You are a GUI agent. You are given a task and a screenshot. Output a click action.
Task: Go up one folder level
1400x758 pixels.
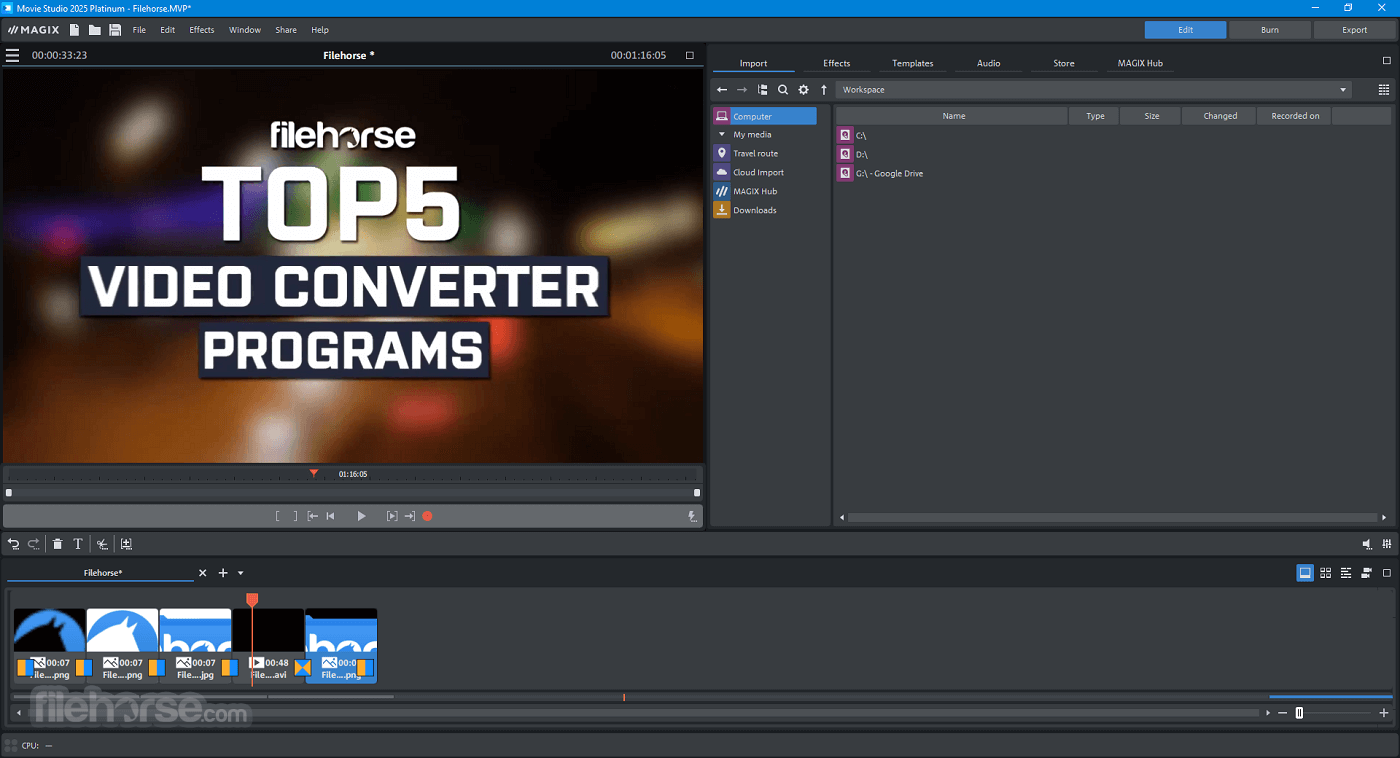click(x=824, y=90)
